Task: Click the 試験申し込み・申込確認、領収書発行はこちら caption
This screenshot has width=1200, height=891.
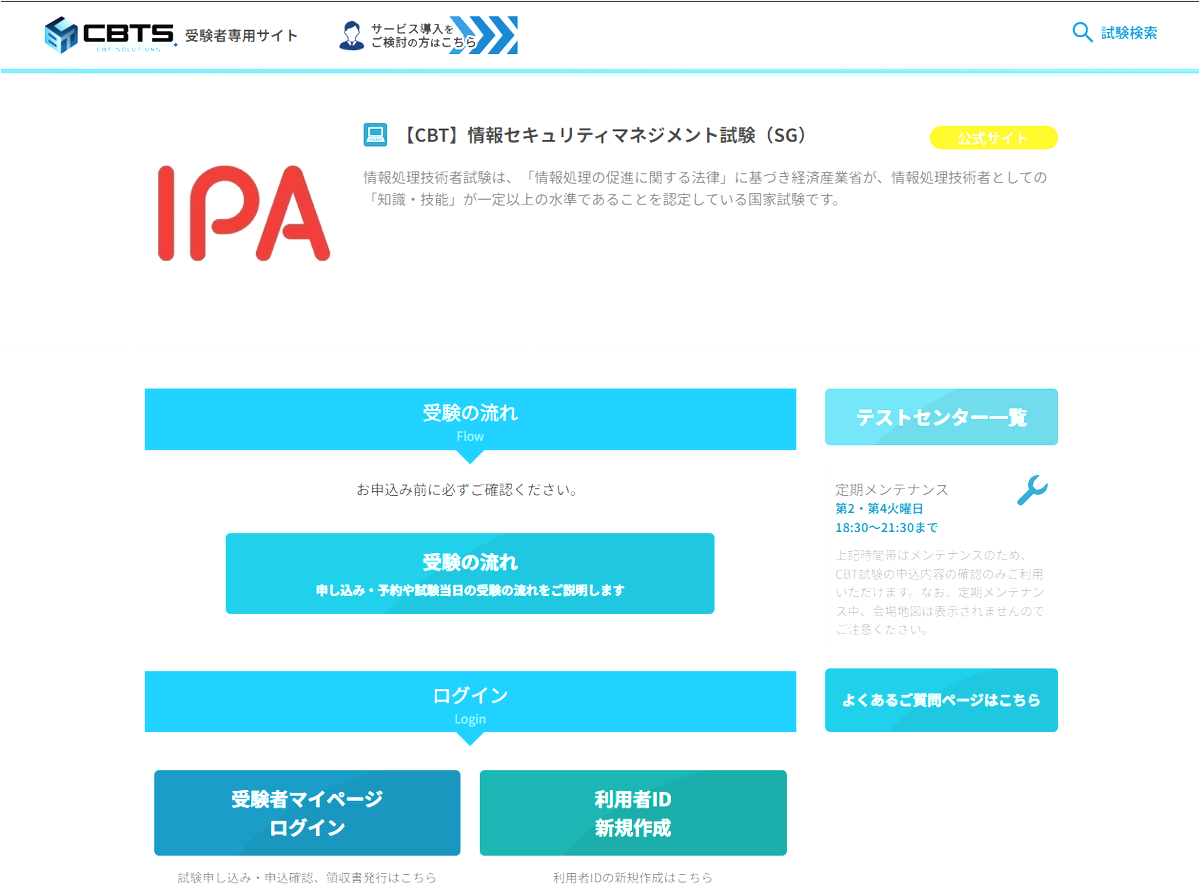Action: [x=307, y=878]
